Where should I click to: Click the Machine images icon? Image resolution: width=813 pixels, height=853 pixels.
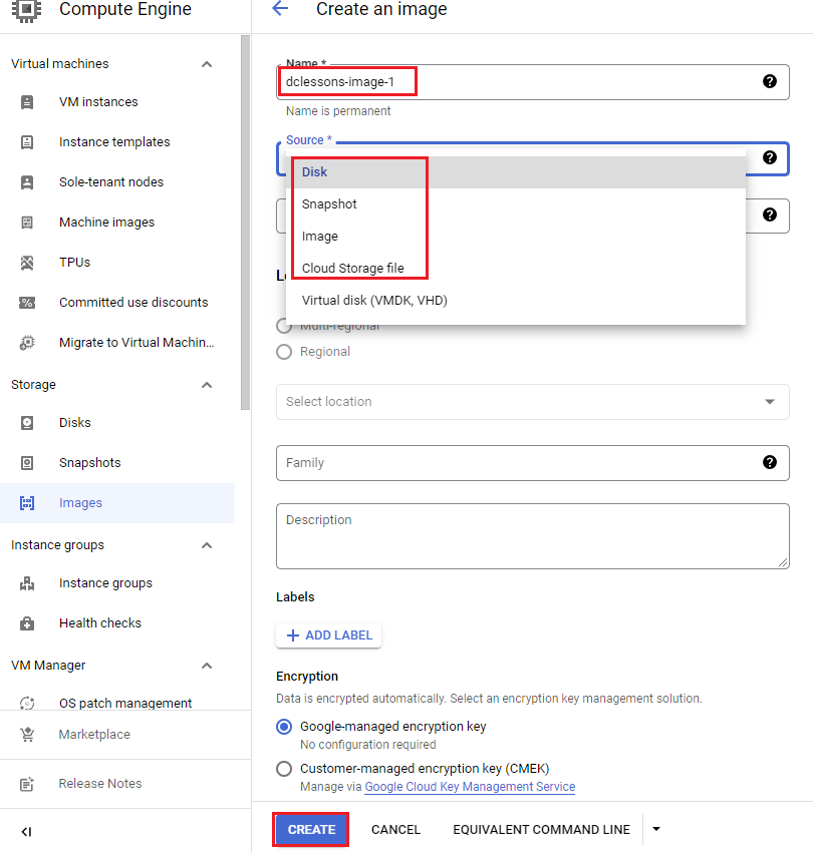[27, 222]
